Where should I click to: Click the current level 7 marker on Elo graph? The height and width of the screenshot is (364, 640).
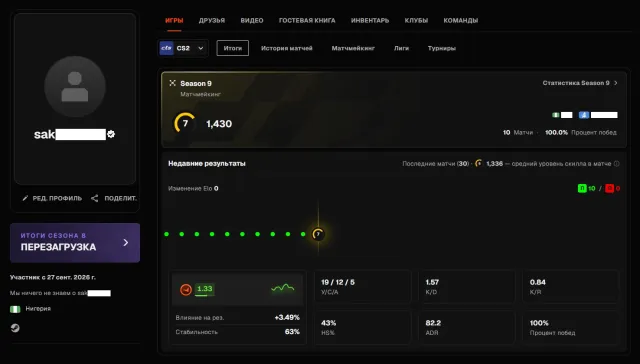point(318,234)
